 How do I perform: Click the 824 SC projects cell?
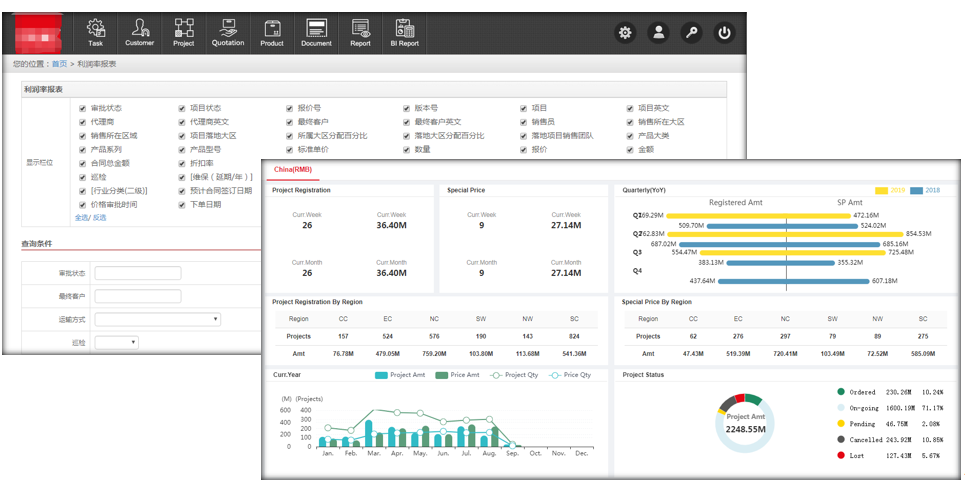574,337
